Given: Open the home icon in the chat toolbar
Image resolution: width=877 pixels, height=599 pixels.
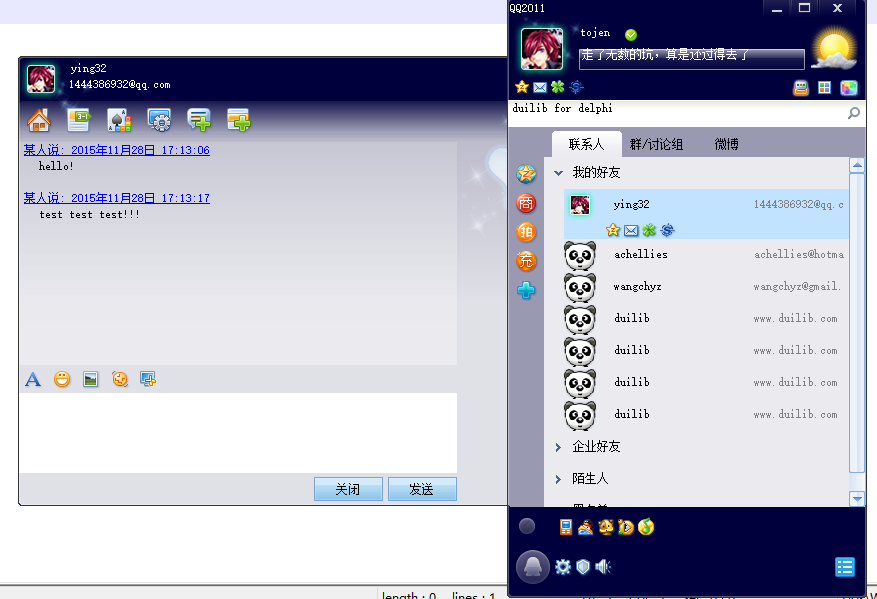Looking at the screenshot, I should (x=39, y=120).
